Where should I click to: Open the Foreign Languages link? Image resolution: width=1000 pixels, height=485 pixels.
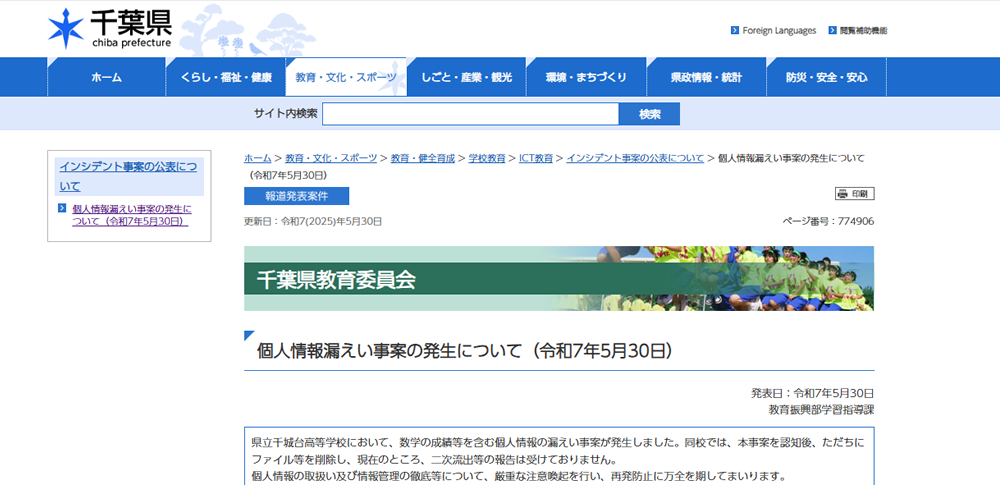point(779,31)
